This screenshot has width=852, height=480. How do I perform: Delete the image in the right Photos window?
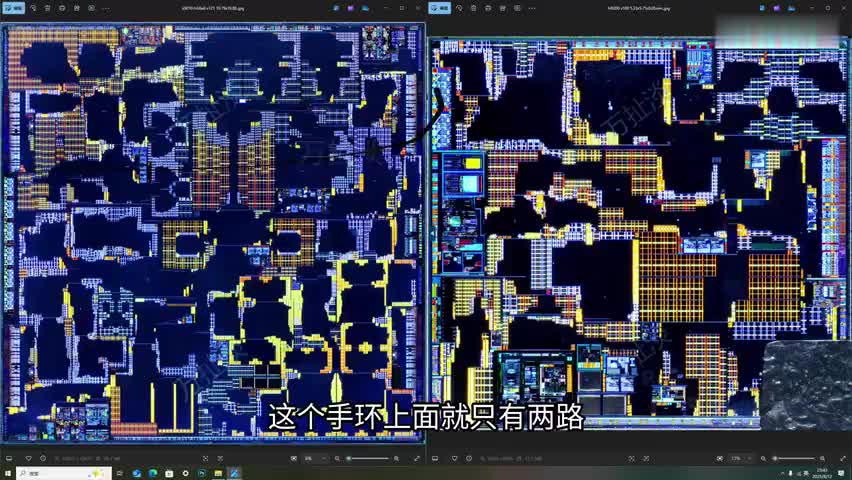473,8
